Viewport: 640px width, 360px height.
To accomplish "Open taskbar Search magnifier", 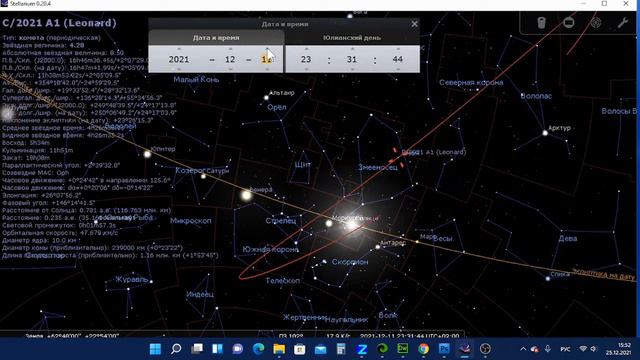I will coord(176,349).
